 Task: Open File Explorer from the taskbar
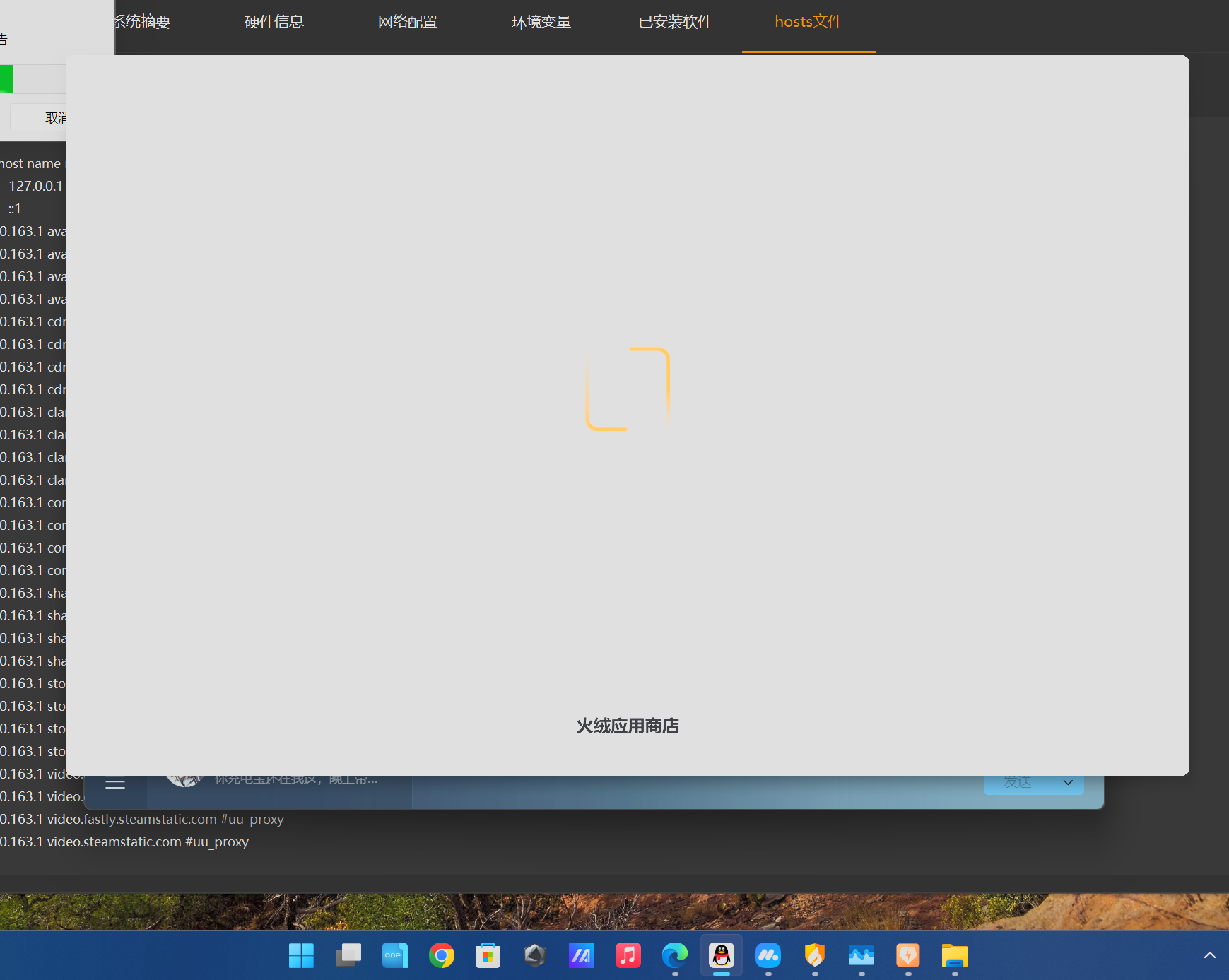tap(955, 956)
